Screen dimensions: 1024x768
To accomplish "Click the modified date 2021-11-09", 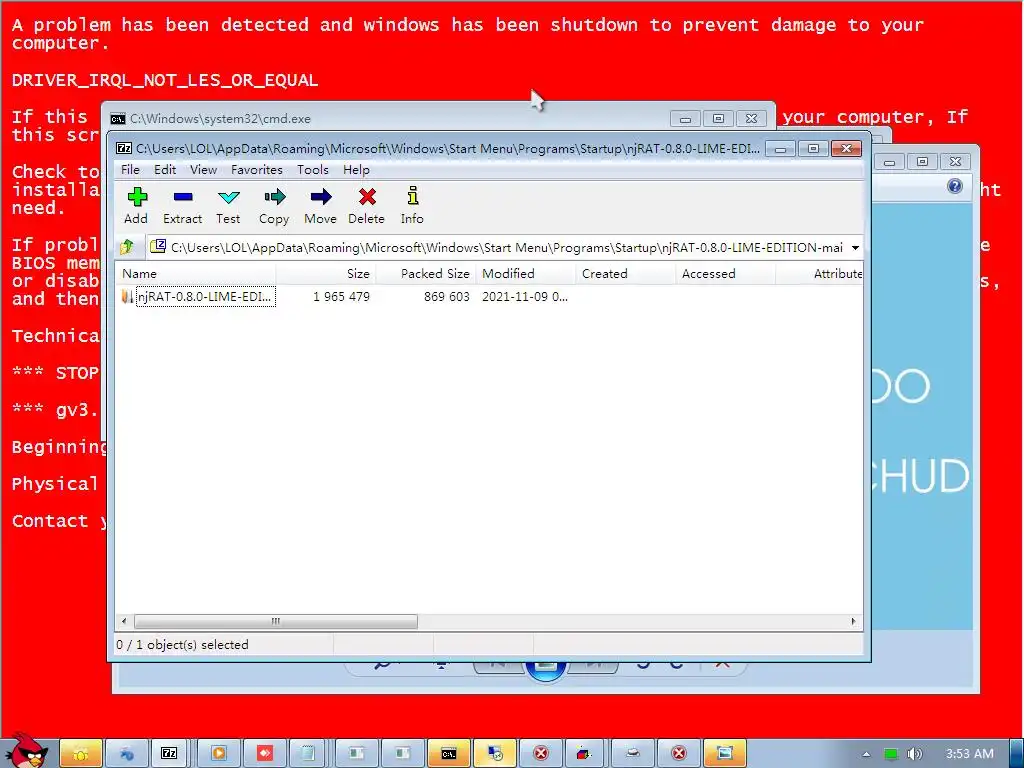I will pyautogui.click(x=524, y=296).
